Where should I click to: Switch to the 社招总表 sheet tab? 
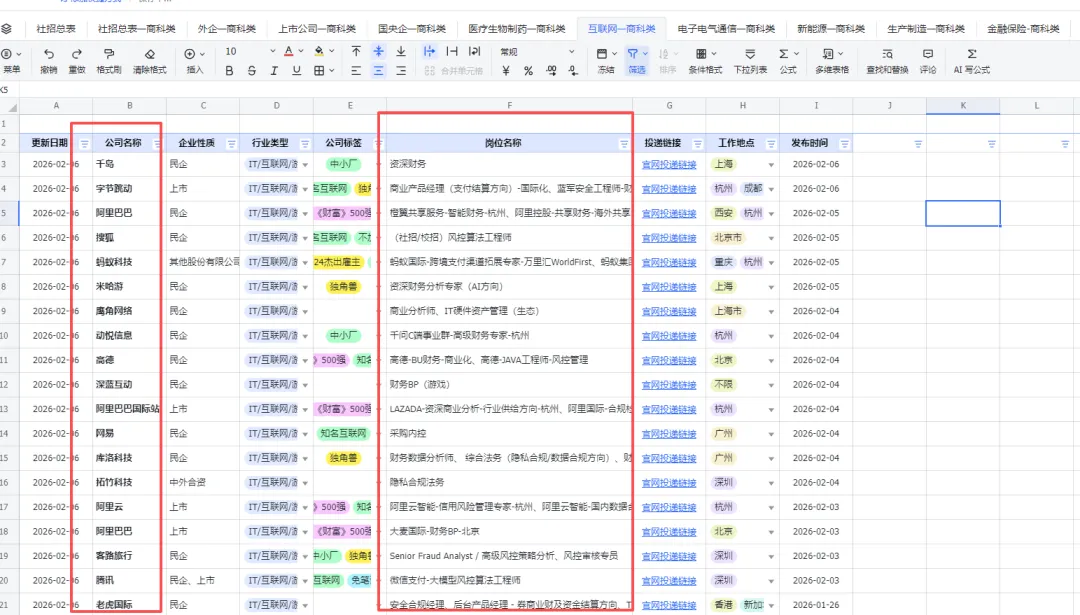[56, 29]
